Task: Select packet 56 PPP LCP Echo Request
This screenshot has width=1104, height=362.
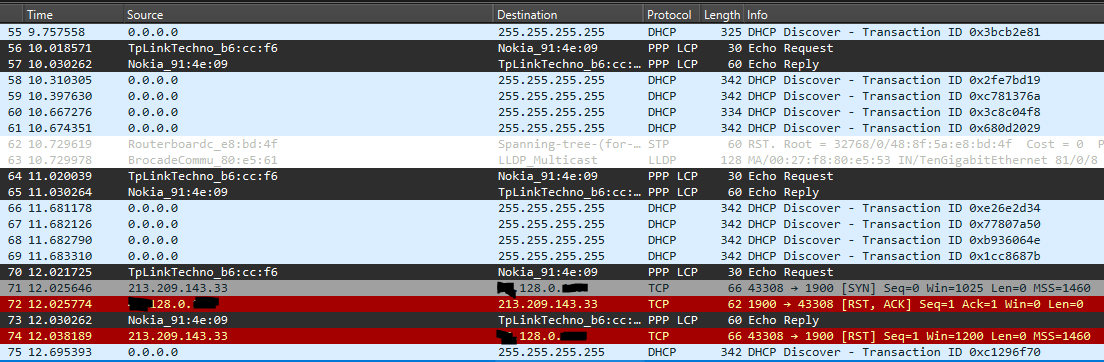Action: pyautogui.click(x=552, y=48)
